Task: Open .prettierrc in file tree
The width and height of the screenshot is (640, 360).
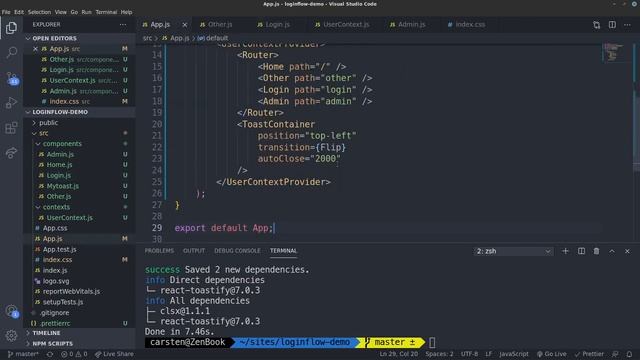Action: (x=55, y=323)
